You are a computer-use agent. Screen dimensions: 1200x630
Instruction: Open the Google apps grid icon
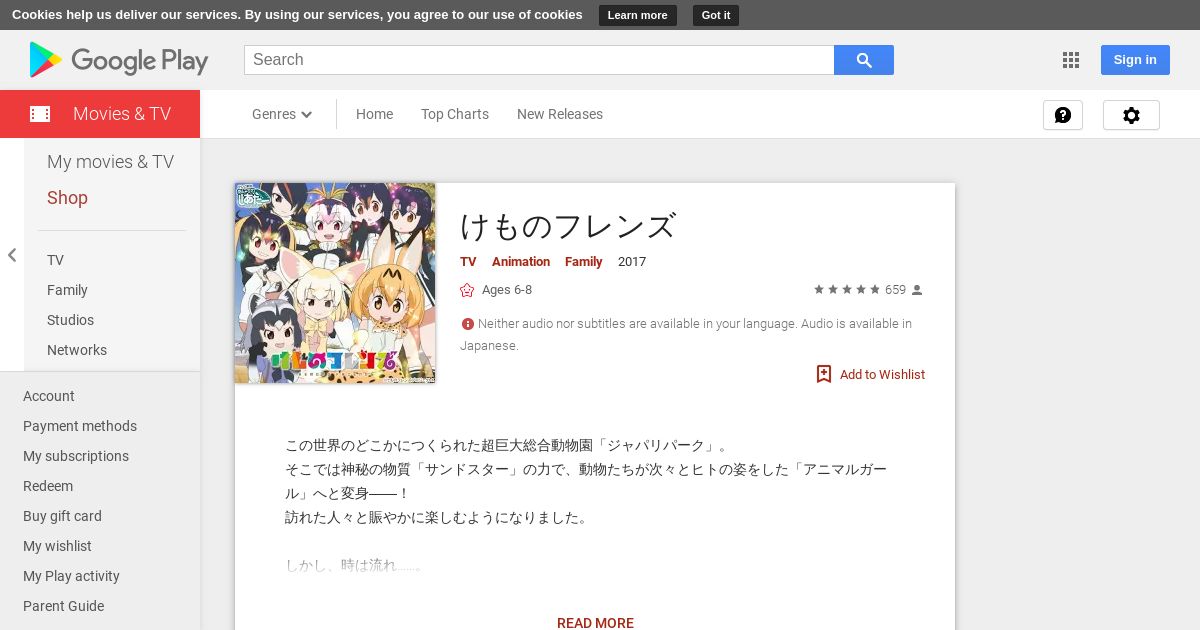pos(1071,60)
